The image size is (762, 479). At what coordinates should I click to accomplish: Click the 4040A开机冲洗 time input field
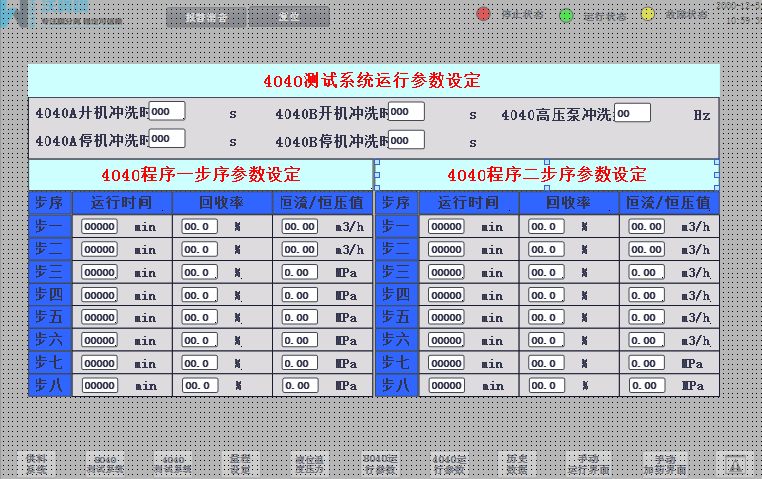pyautogui.click(x=166, y=111)
